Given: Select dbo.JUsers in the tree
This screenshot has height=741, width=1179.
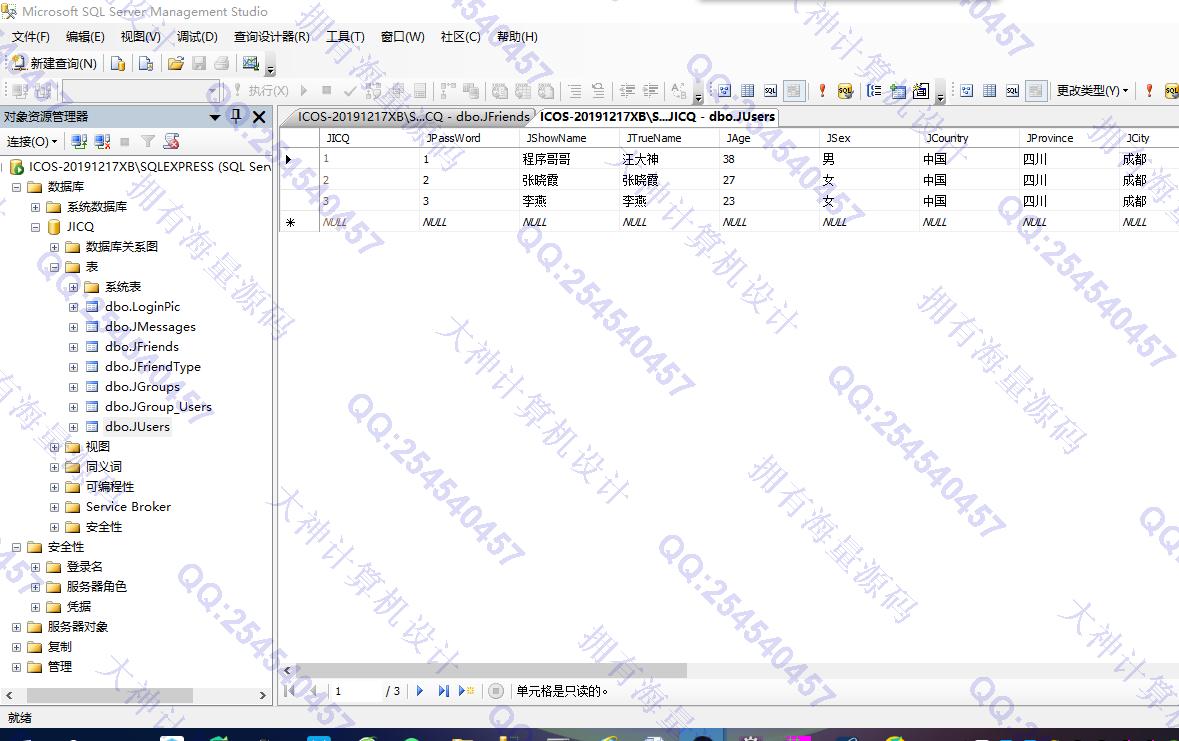Looking at the screenshot, I should tap(138, 427).
